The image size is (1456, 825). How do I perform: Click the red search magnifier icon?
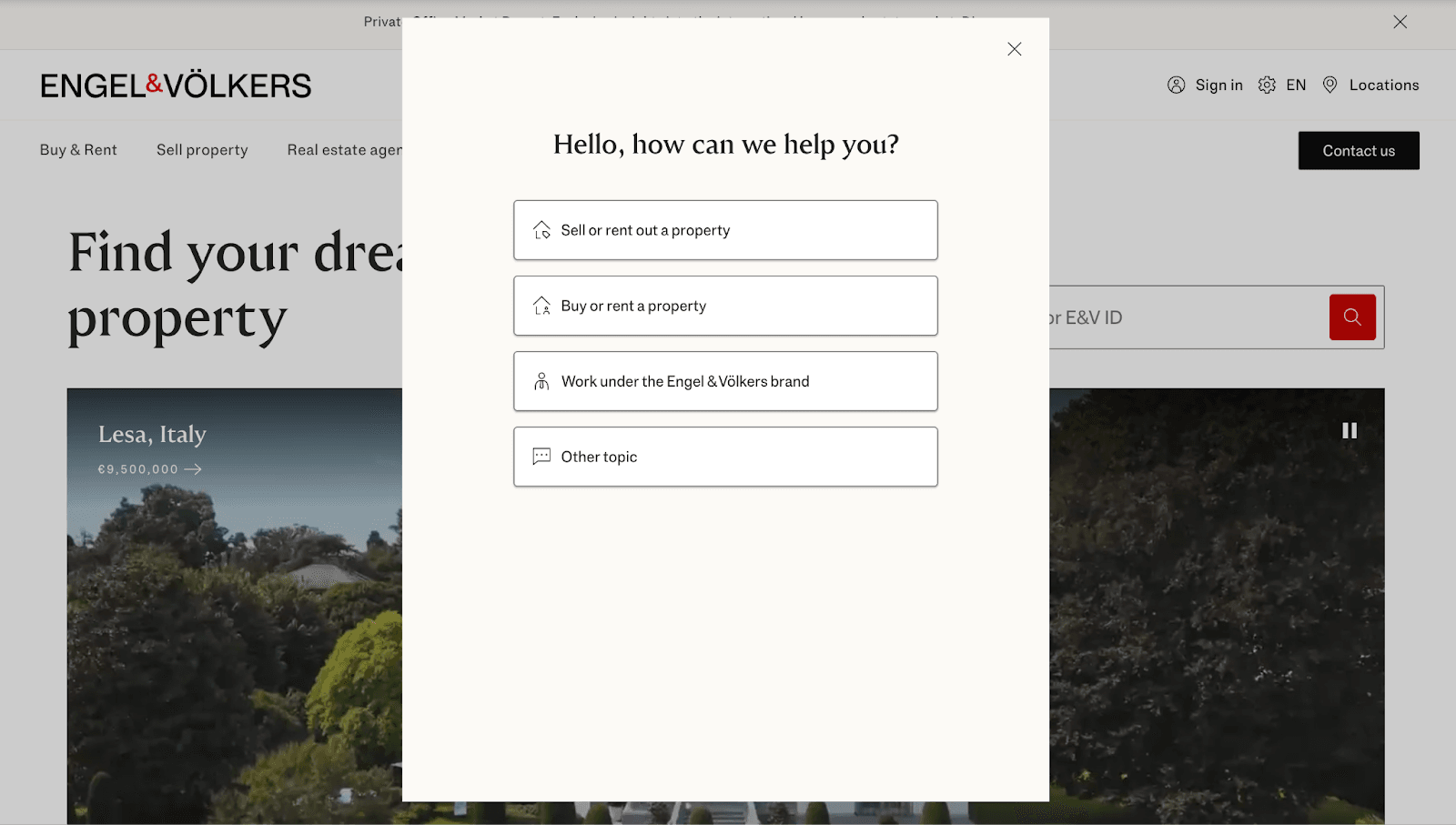(x=1351, y=317)
